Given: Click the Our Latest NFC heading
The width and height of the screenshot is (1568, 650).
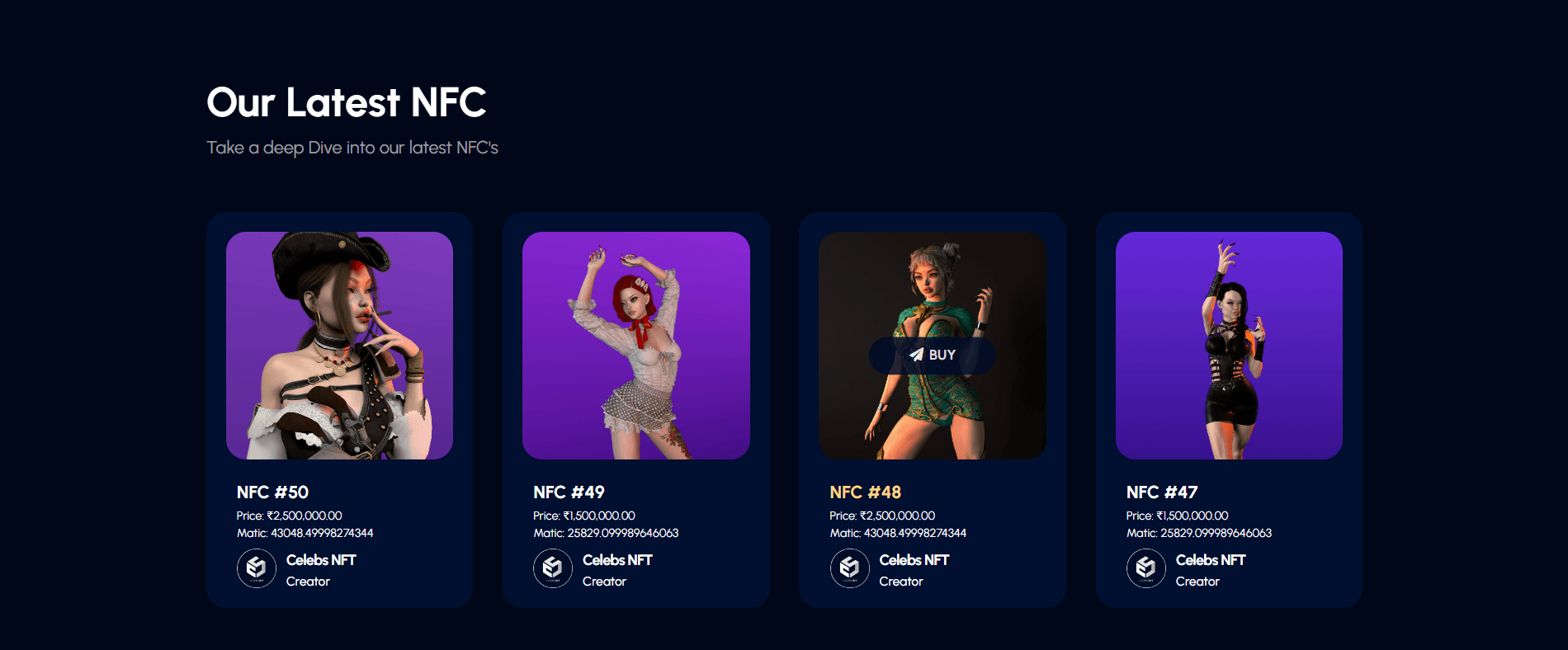Looking at the screenshot, I should coord(347,102).
